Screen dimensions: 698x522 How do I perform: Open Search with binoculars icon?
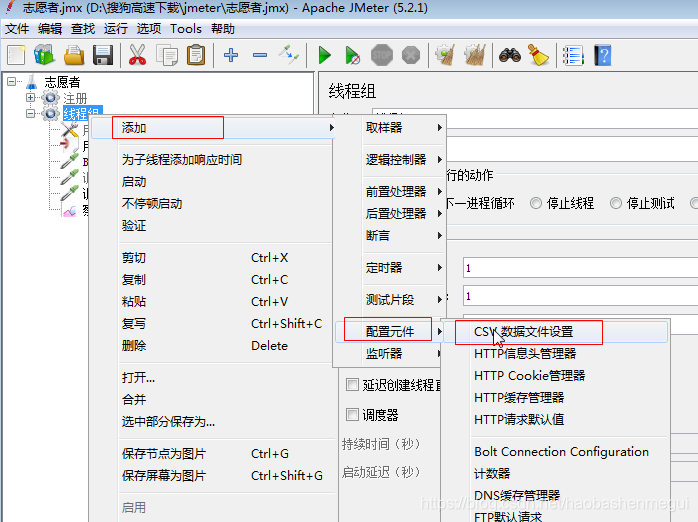point(510,55)
